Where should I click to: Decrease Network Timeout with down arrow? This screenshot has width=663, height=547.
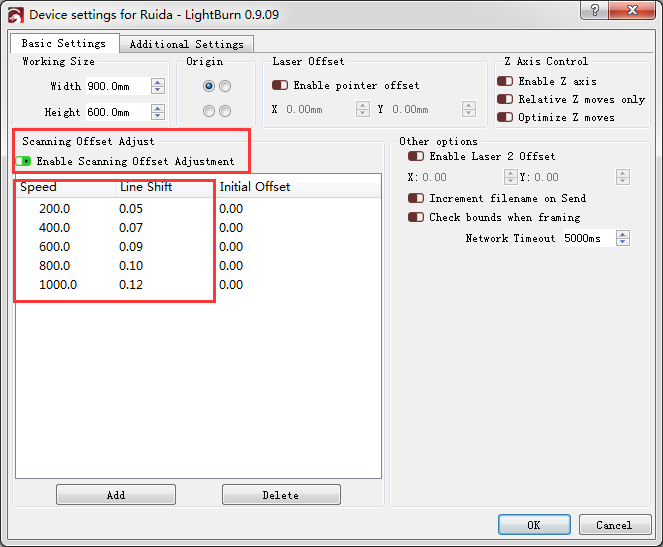point(623,243)
